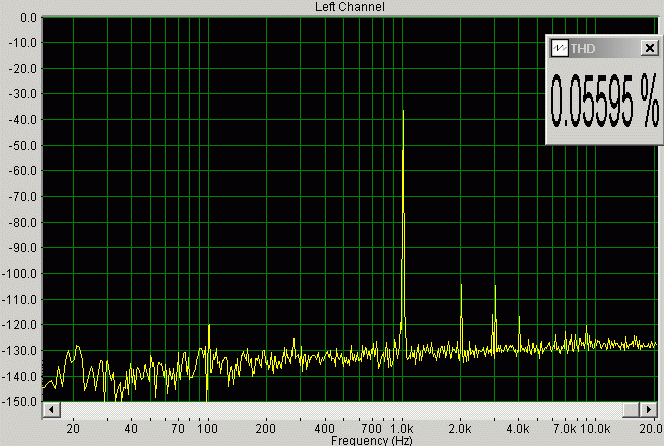This screenshot has width=664, height=446.
Task: Click the 'Frequency (Hz)' axis label
Action: coord(371,440)
